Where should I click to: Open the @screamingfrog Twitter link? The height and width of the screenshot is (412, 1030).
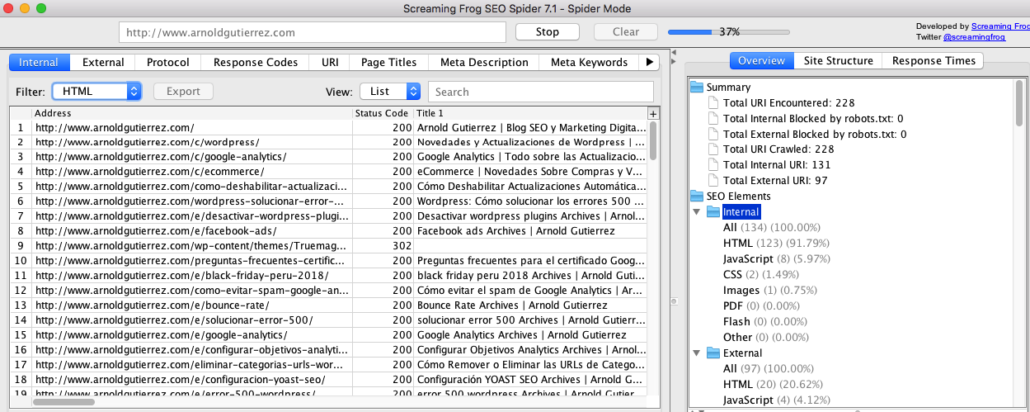pos(972,37)
